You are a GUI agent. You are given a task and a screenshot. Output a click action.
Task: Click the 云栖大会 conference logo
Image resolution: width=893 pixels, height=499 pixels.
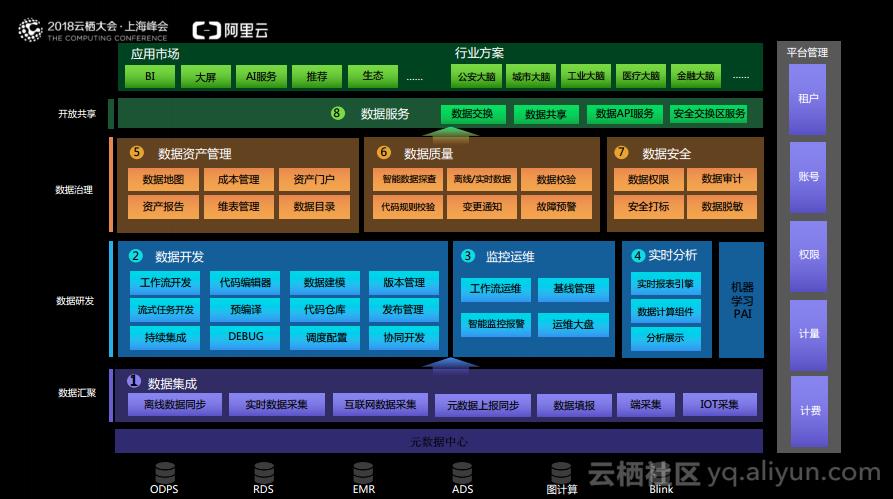coord(30,30)
